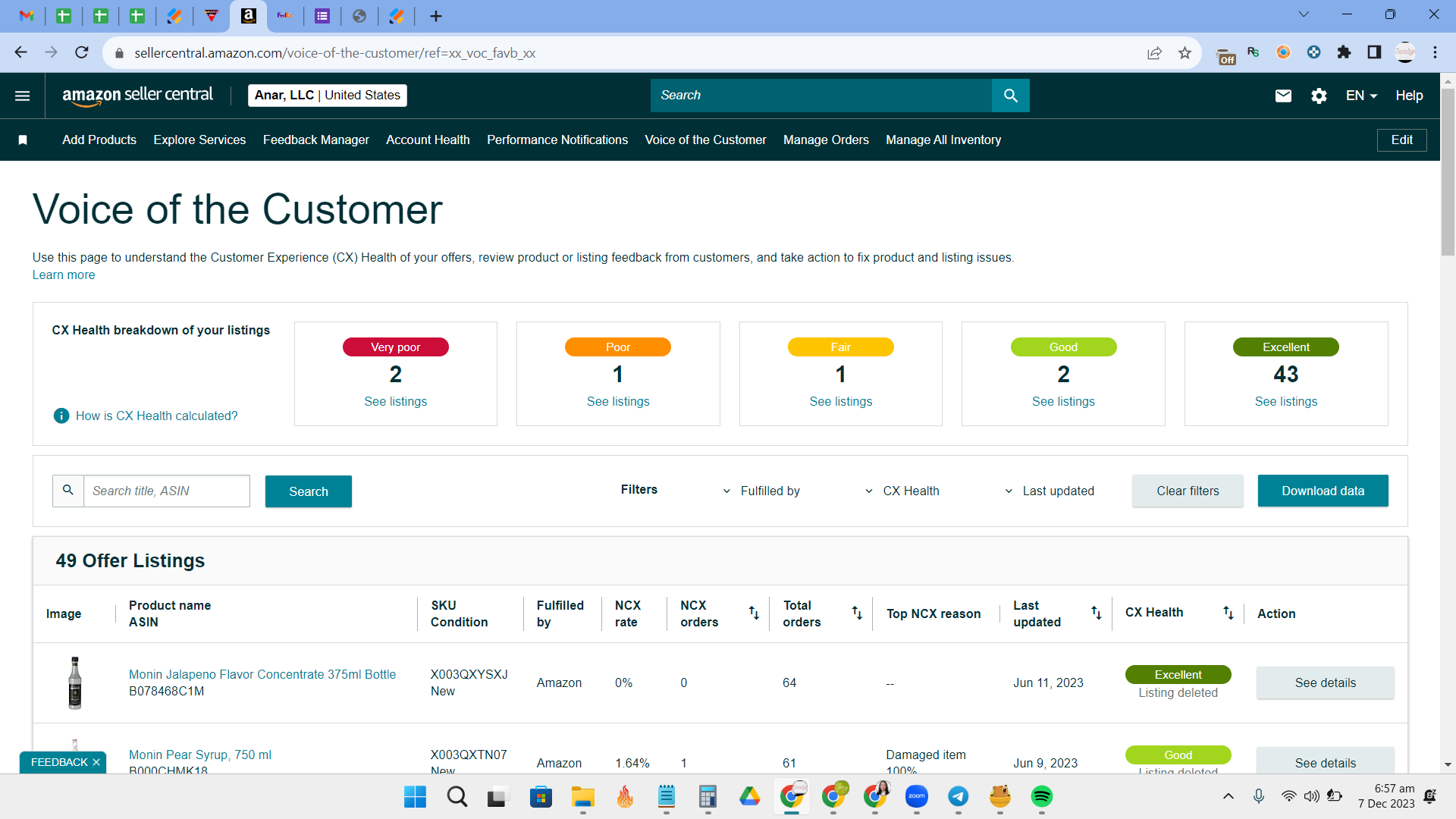Go to Feedback Manager
Screen dimensions: 1456x819
(x=316, y=140)
